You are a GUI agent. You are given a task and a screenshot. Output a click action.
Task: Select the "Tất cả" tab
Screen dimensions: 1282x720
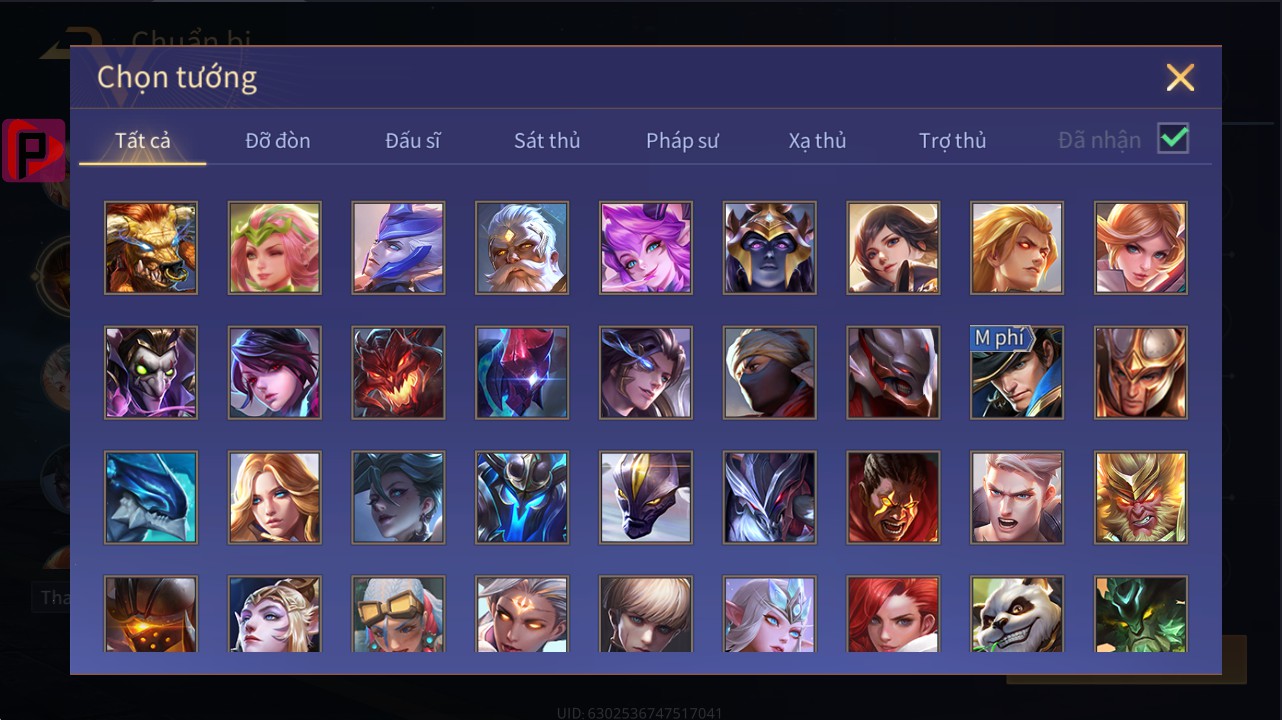click(143, 141)
